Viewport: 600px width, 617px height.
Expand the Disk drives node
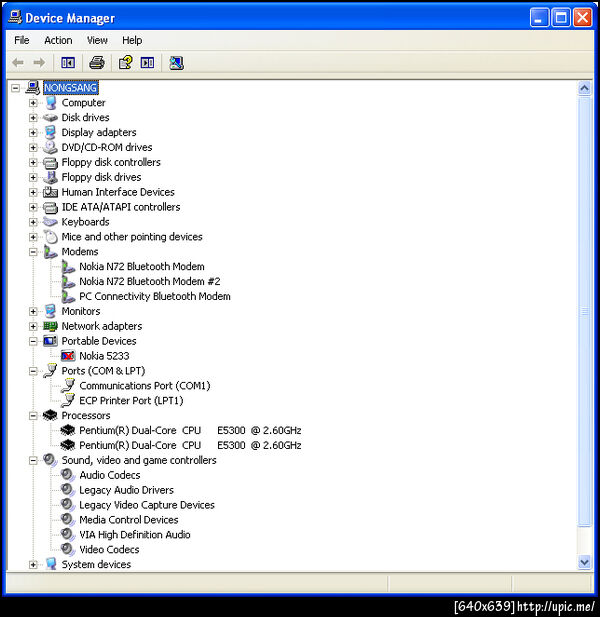33,118
